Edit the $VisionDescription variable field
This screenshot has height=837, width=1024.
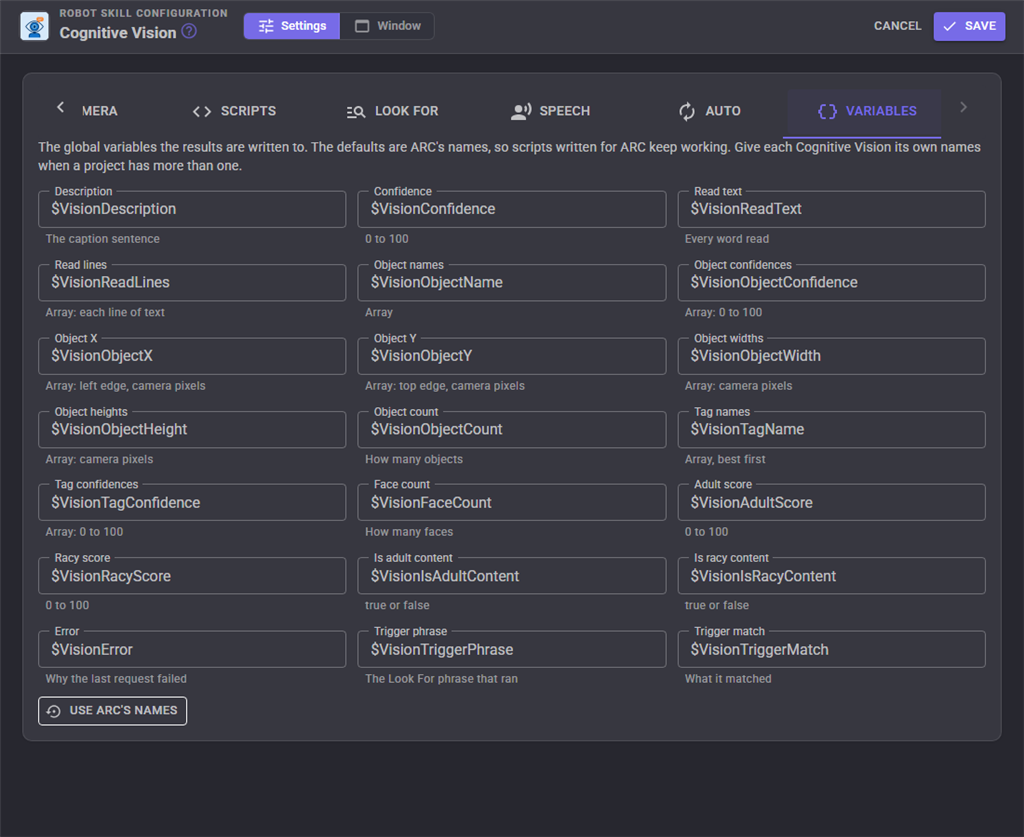point(192,209)
